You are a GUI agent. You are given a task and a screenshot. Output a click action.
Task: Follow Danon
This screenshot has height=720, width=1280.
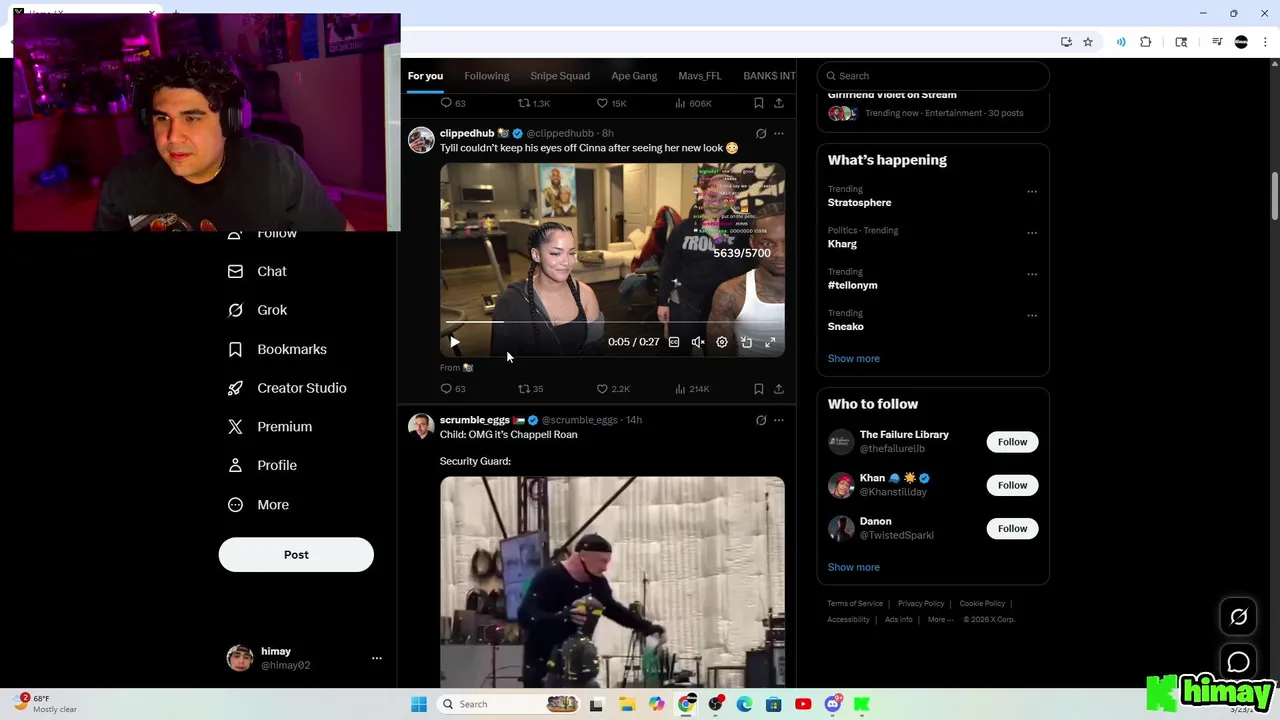point(1012,528)
